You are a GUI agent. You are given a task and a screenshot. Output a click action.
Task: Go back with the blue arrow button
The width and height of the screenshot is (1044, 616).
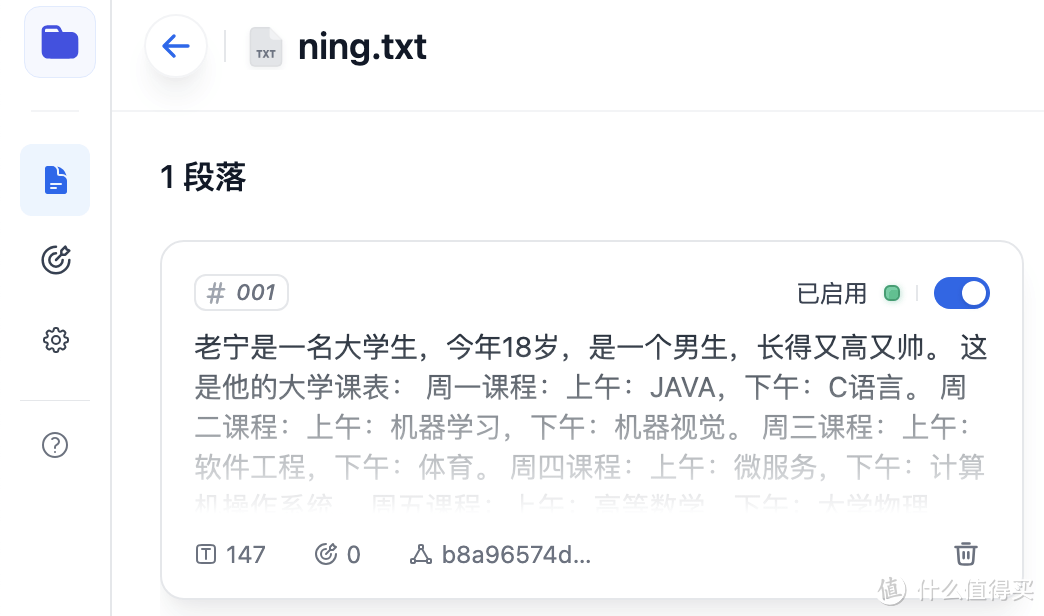click(x=176, y=46)
